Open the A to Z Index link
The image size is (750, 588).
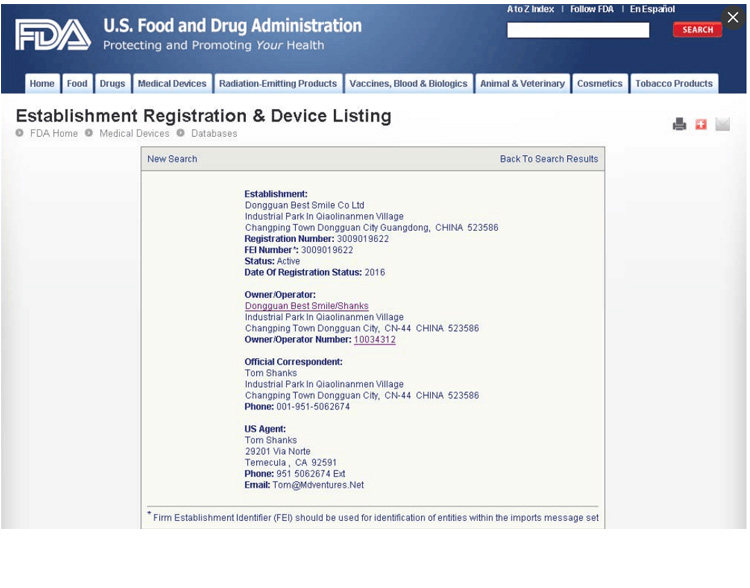(530, 9)
